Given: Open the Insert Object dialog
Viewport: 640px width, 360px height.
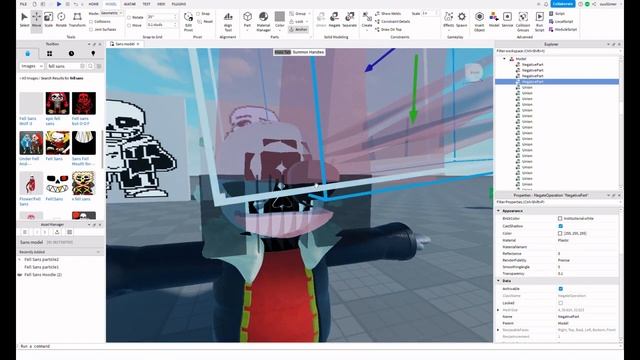Looking at the screenshot, I should [x=479, y=21].
